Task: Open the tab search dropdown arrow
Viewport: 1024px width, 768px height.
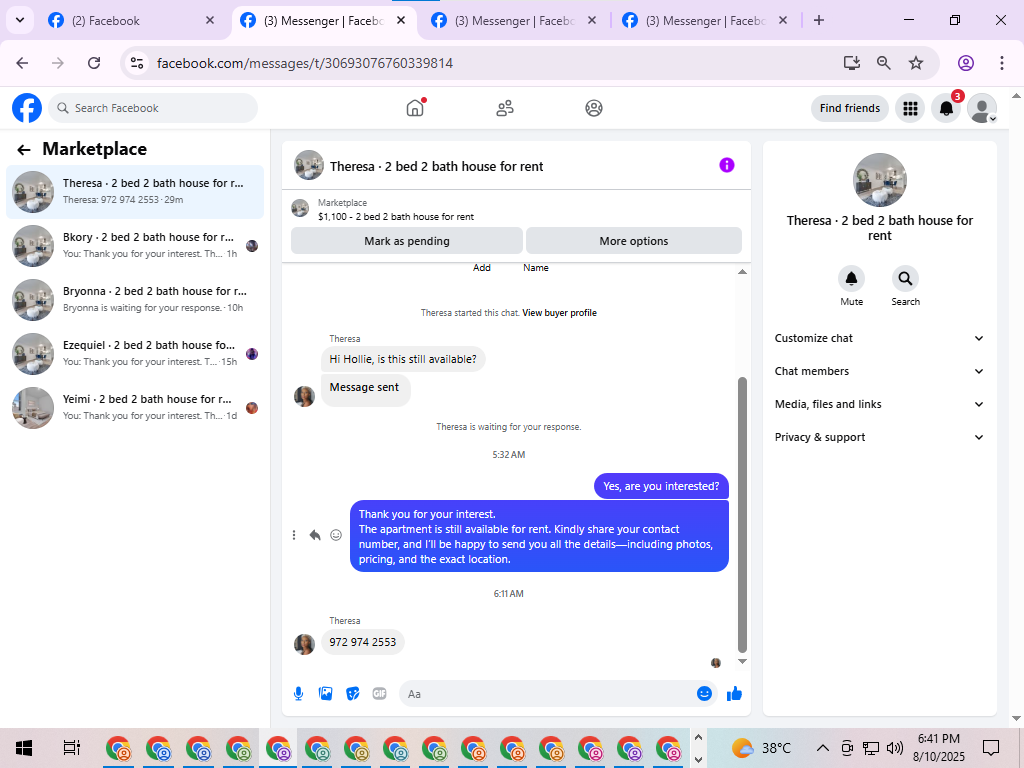Action: tap(20, 20)
